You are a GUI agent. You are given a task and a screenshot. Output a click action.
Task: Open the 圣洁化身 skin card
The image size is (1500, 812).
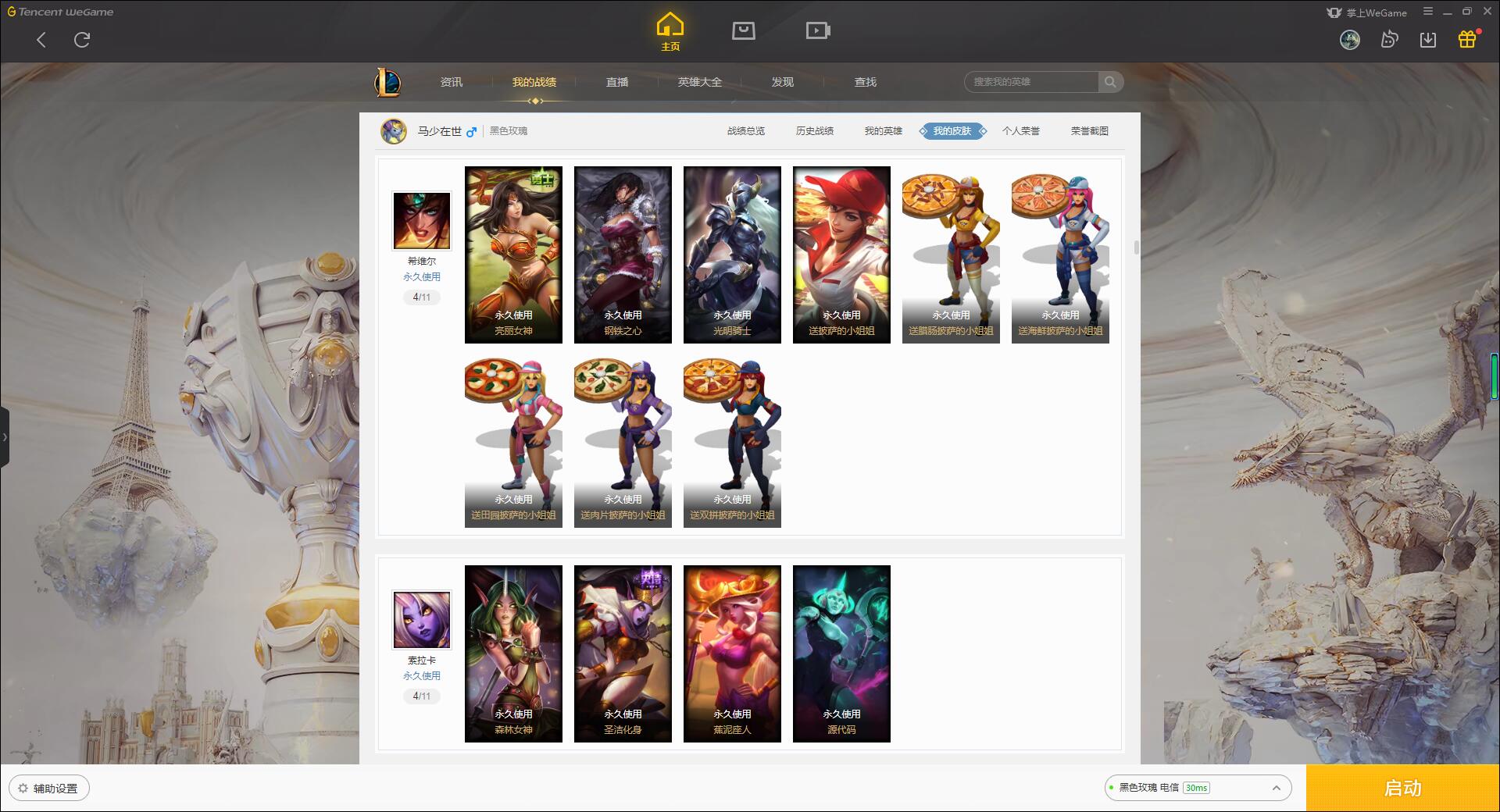point(623,654)
